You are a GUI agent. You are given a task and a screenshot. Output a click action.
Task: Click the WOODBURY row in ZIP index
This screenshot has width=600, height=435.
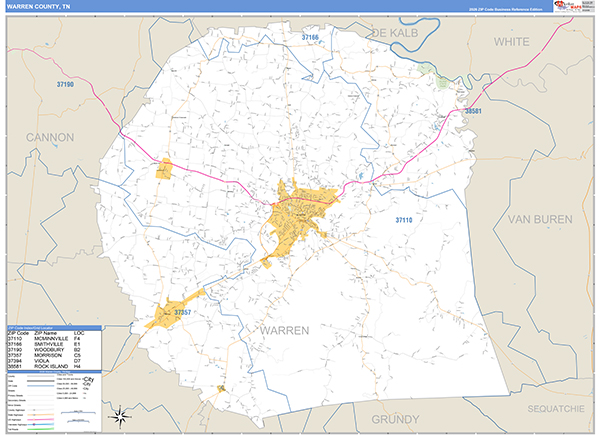tap(45, 350)
